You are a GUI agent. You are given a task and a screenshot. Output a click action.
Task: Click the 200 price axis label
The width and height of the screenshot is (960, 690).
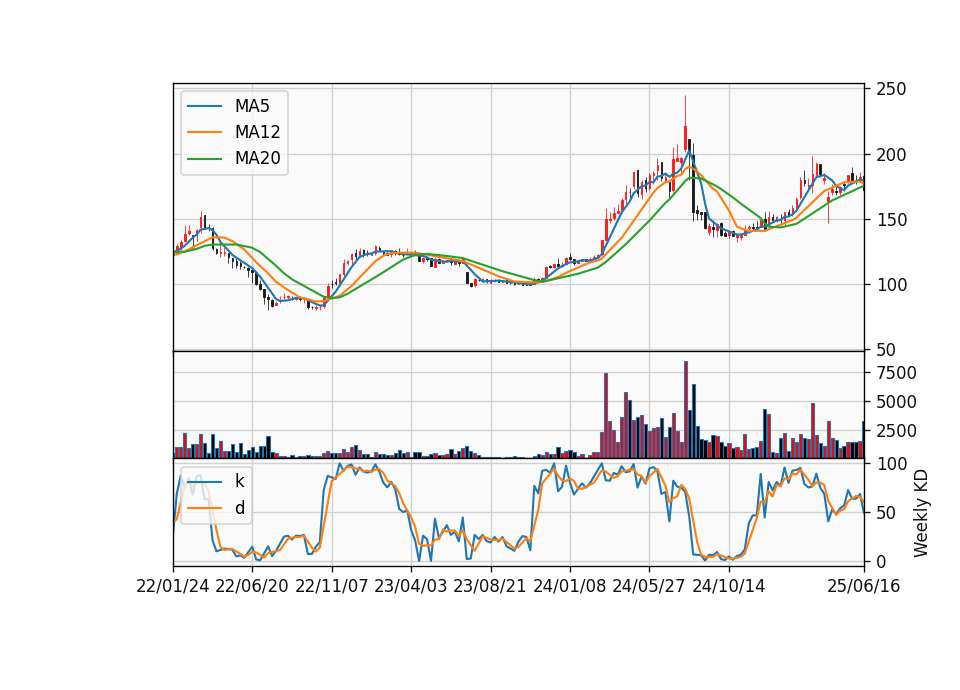891,155
